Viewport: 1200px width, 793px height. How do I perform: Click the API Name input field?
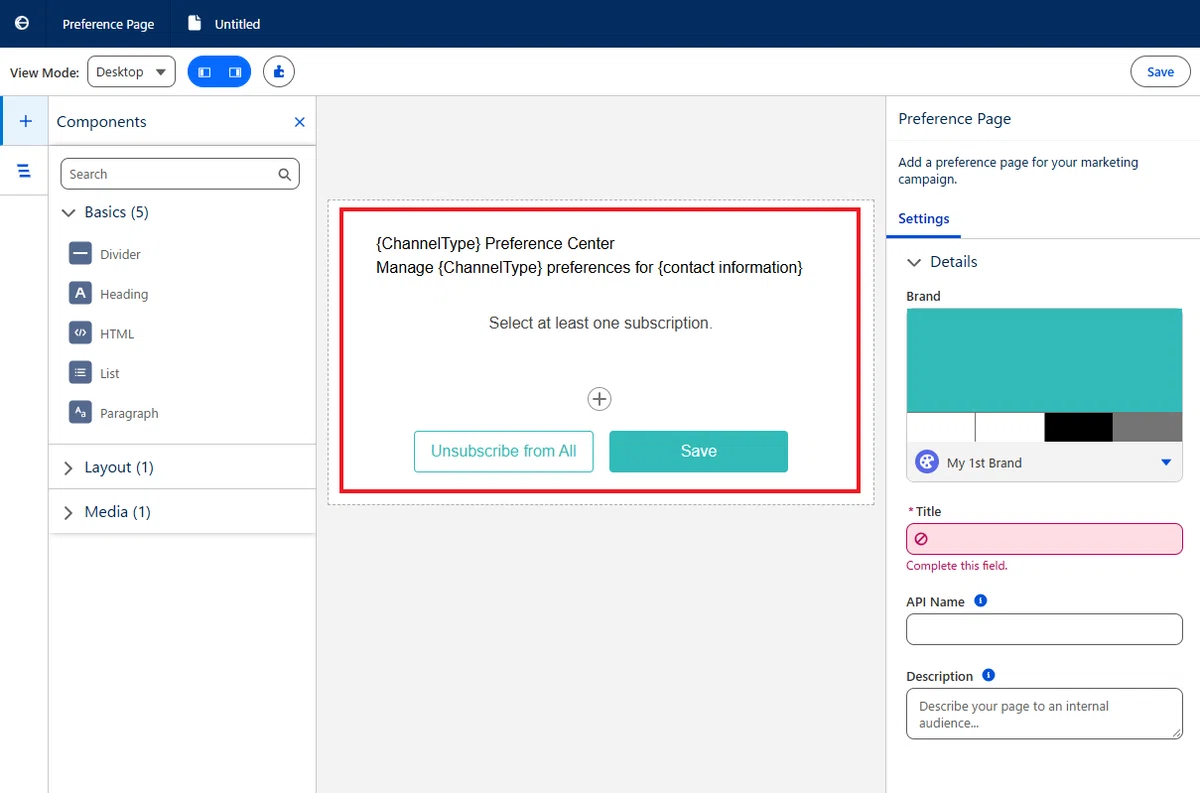pyautogui.click(x=1044, y=629)
